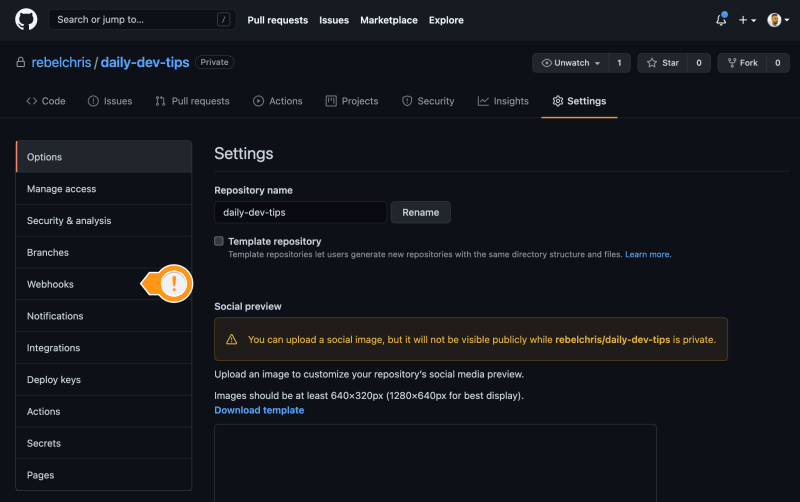Open Deploy keys in settings sidebar

tap(104, 380)
